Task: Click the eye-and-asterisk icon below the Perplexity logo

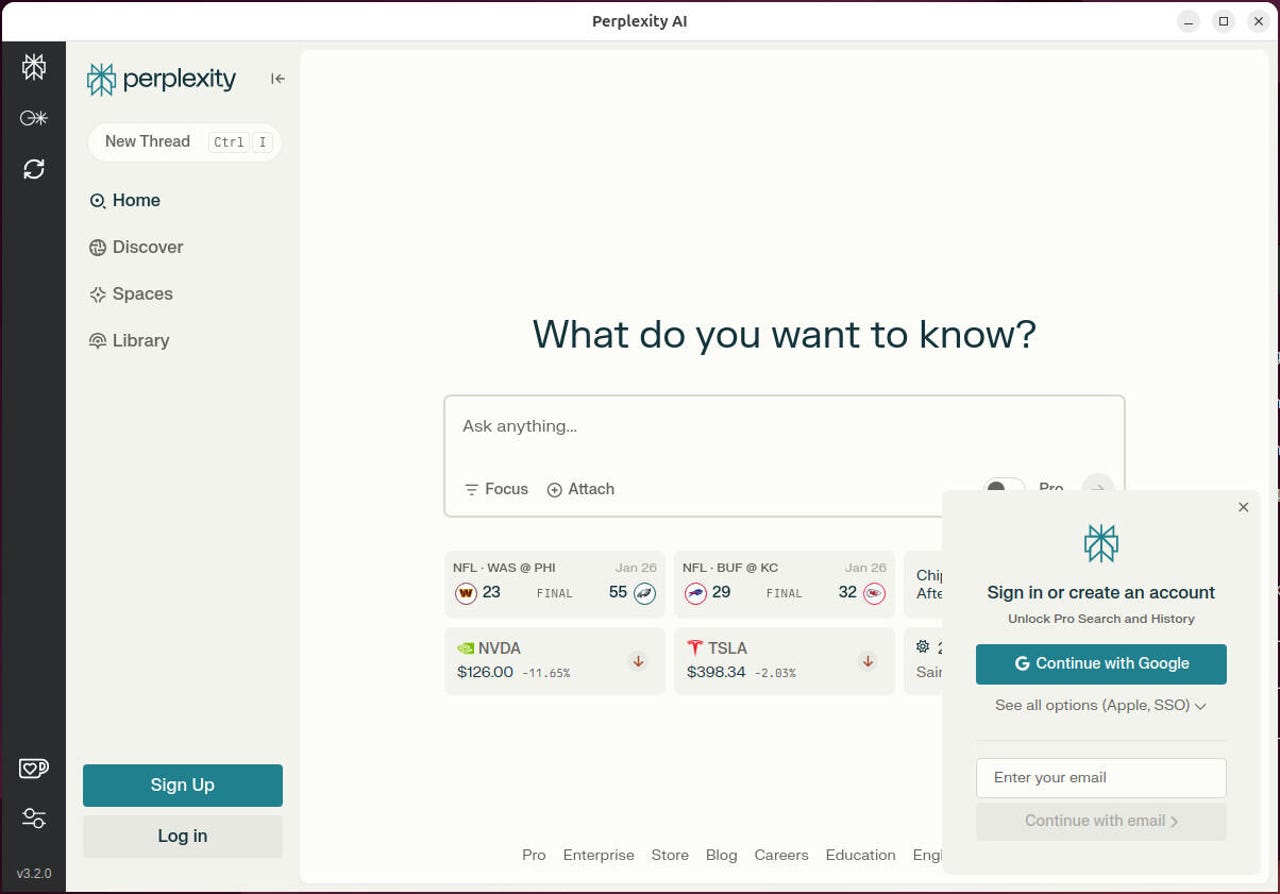Action: (x=34, y=118)
